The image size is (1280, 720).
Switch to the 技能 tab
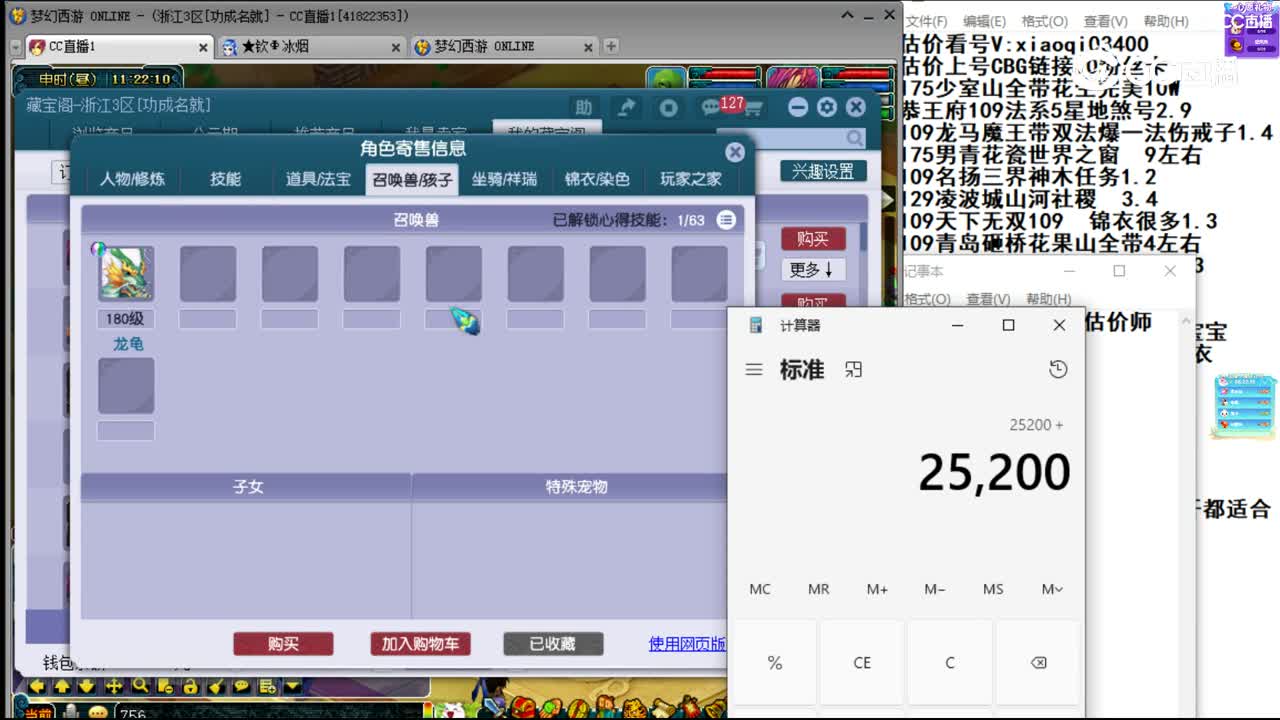pos(225,179)
